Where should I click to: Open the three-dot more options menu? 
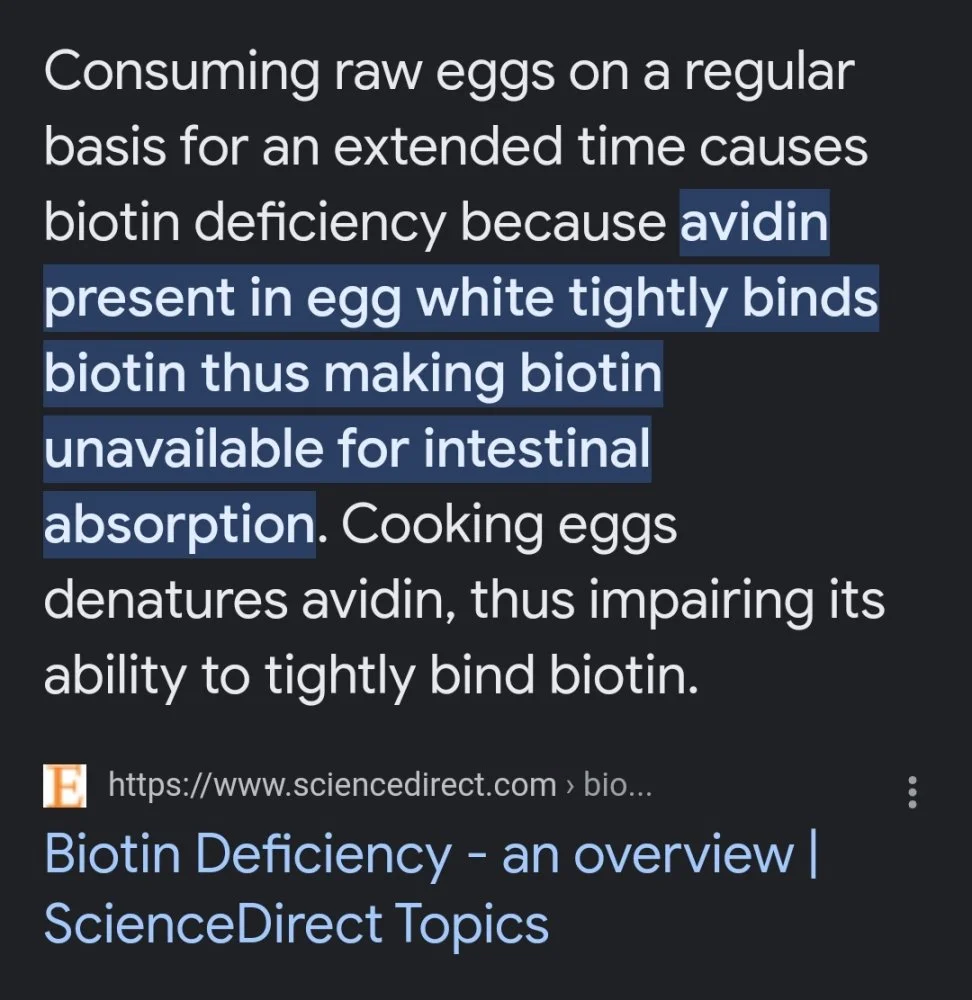tap(911, 791)
